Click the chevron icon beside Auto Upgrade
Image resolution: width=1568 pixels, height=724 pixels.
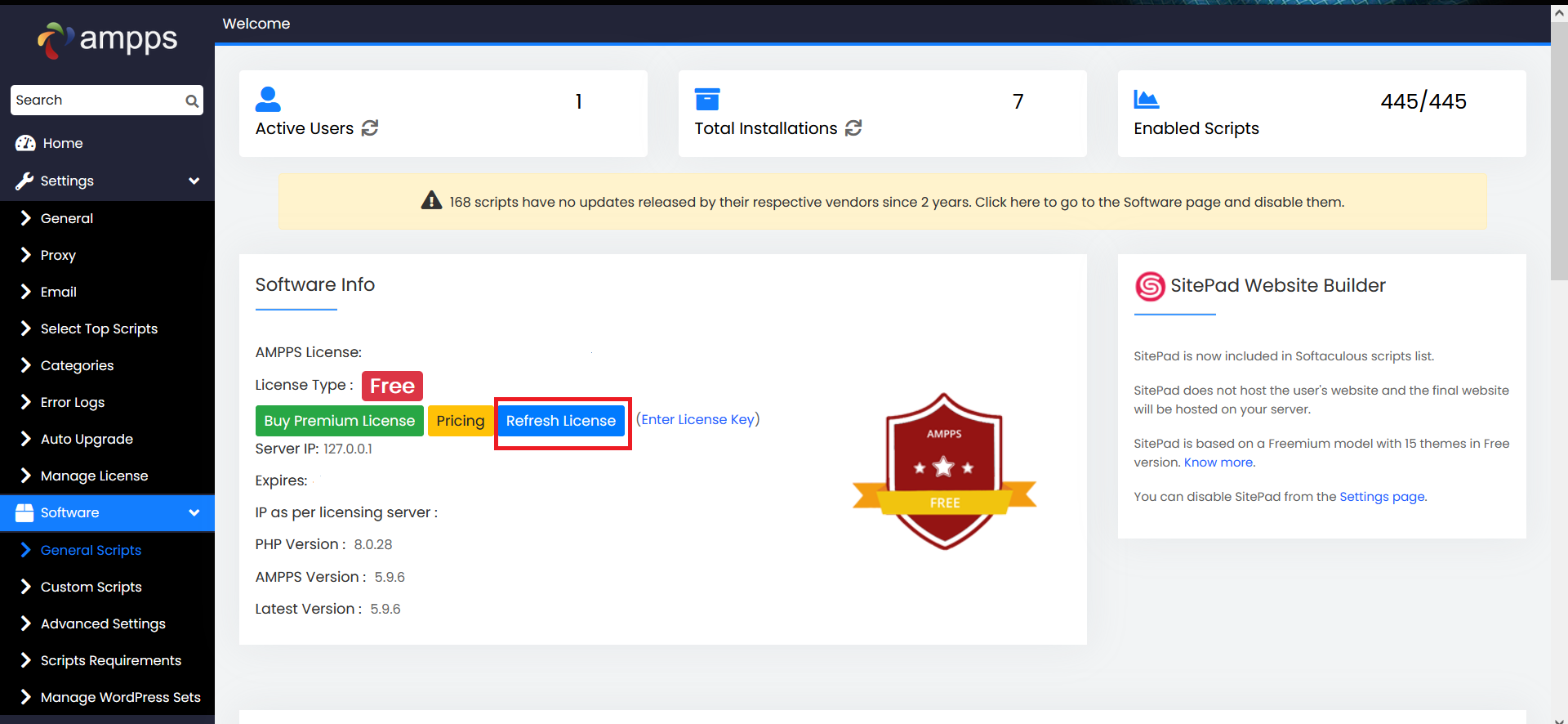click(25, 439)
